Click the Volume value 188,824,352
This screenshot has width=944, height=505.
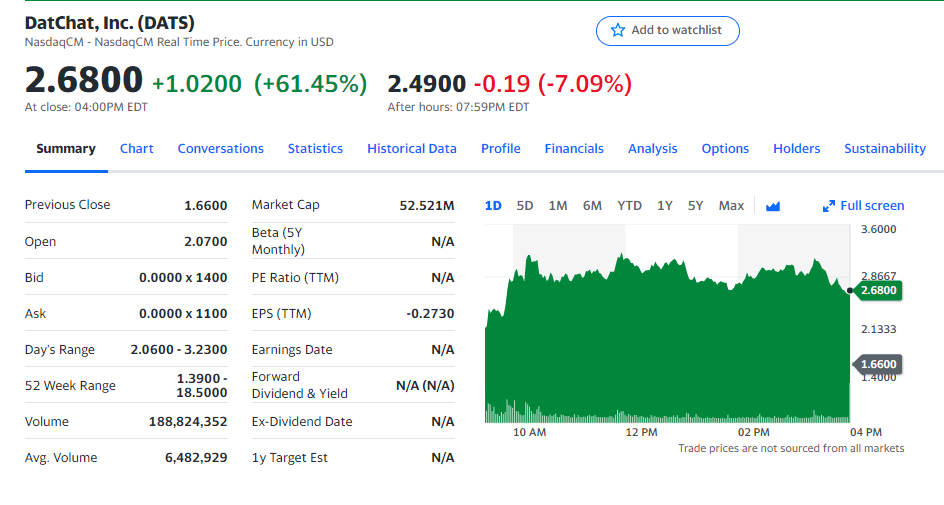(188, 422)
